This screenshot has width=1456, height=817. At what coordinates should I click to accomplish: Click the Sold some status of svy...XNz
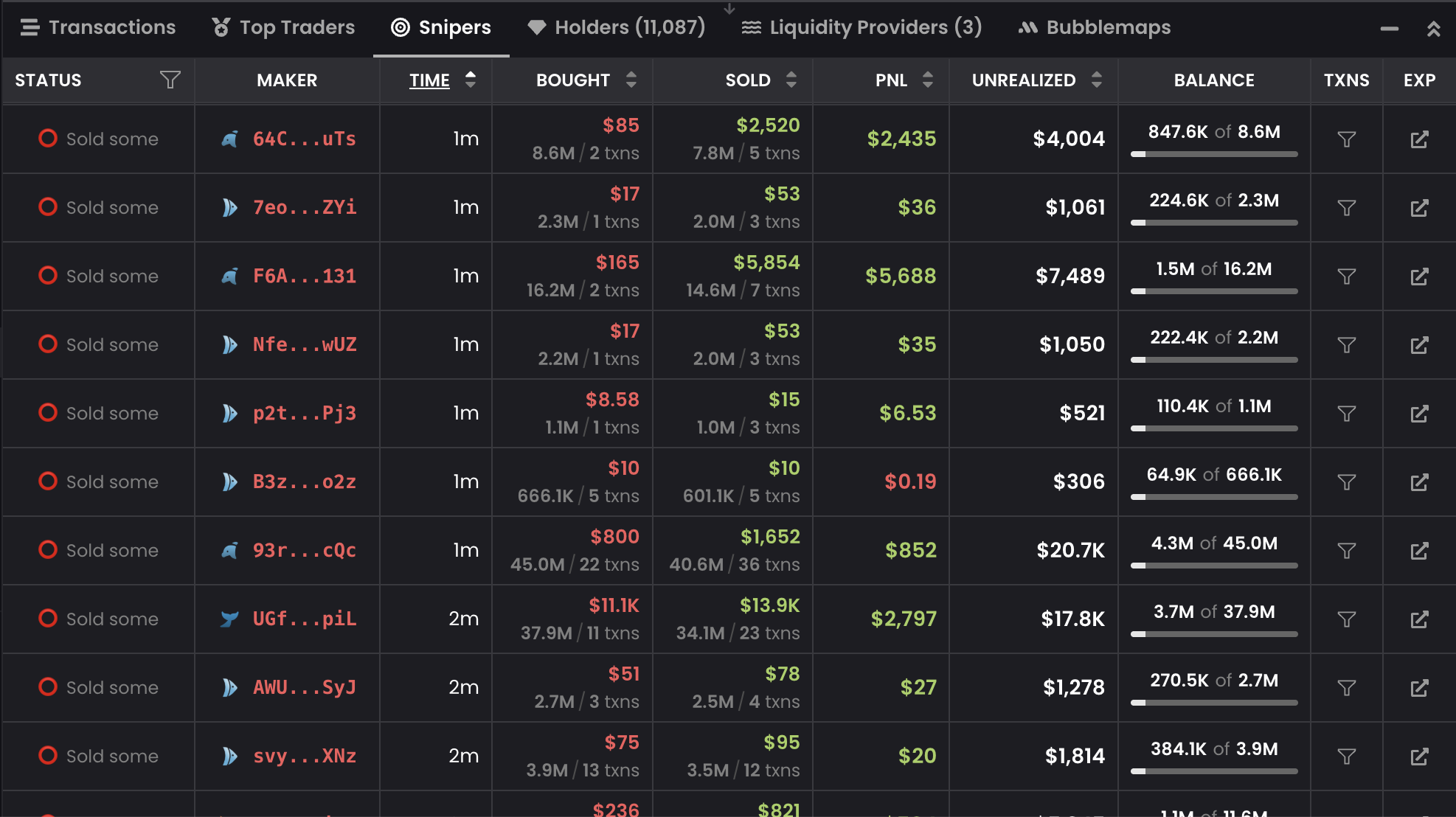tap(99, 756)
